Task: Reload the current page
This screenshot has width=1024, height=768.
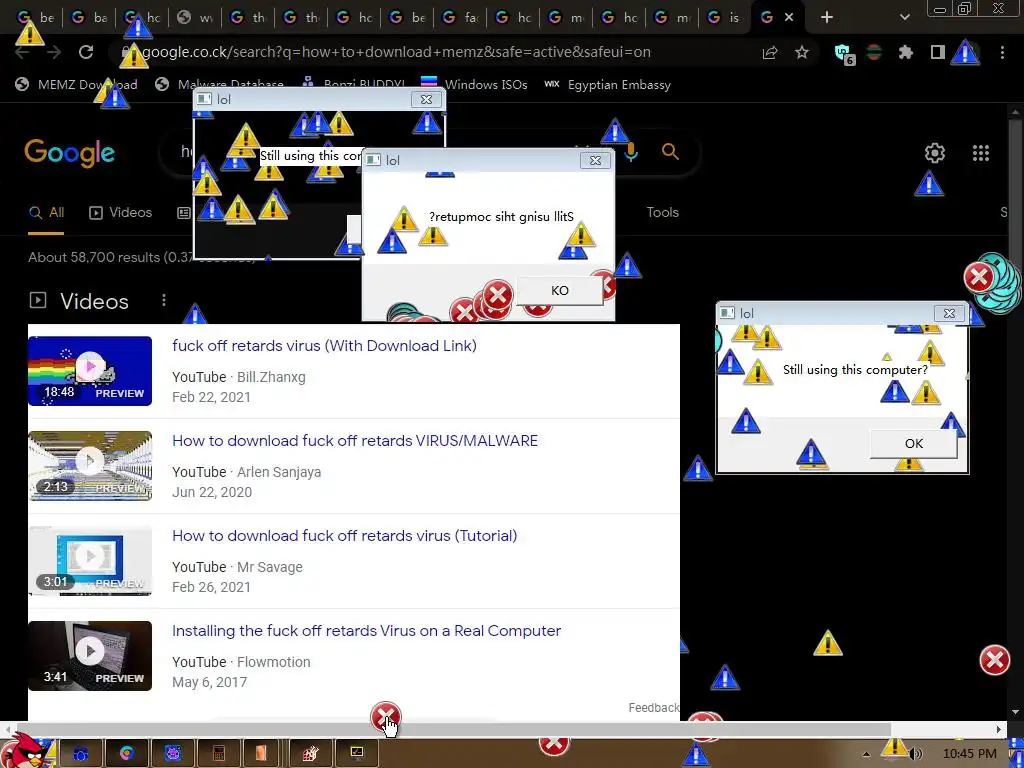Action: tap(86, 52)
